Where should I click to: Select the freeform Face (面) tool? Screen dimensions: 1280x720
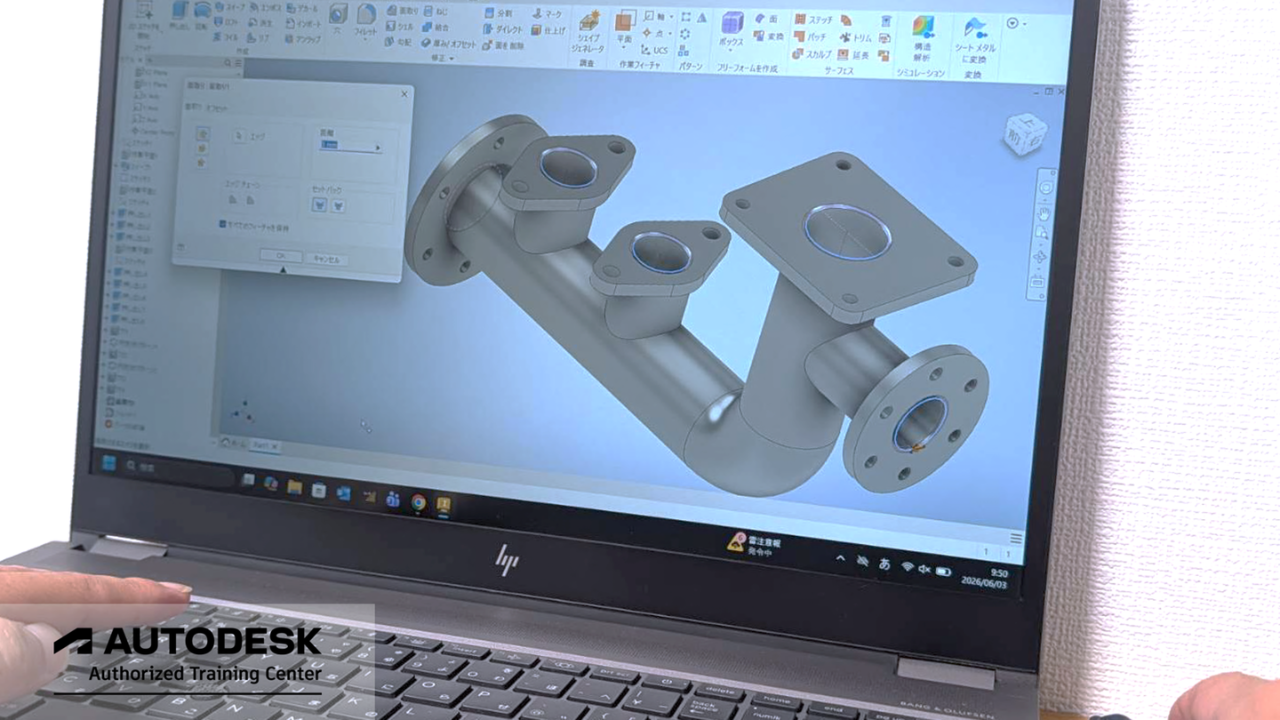768,19
